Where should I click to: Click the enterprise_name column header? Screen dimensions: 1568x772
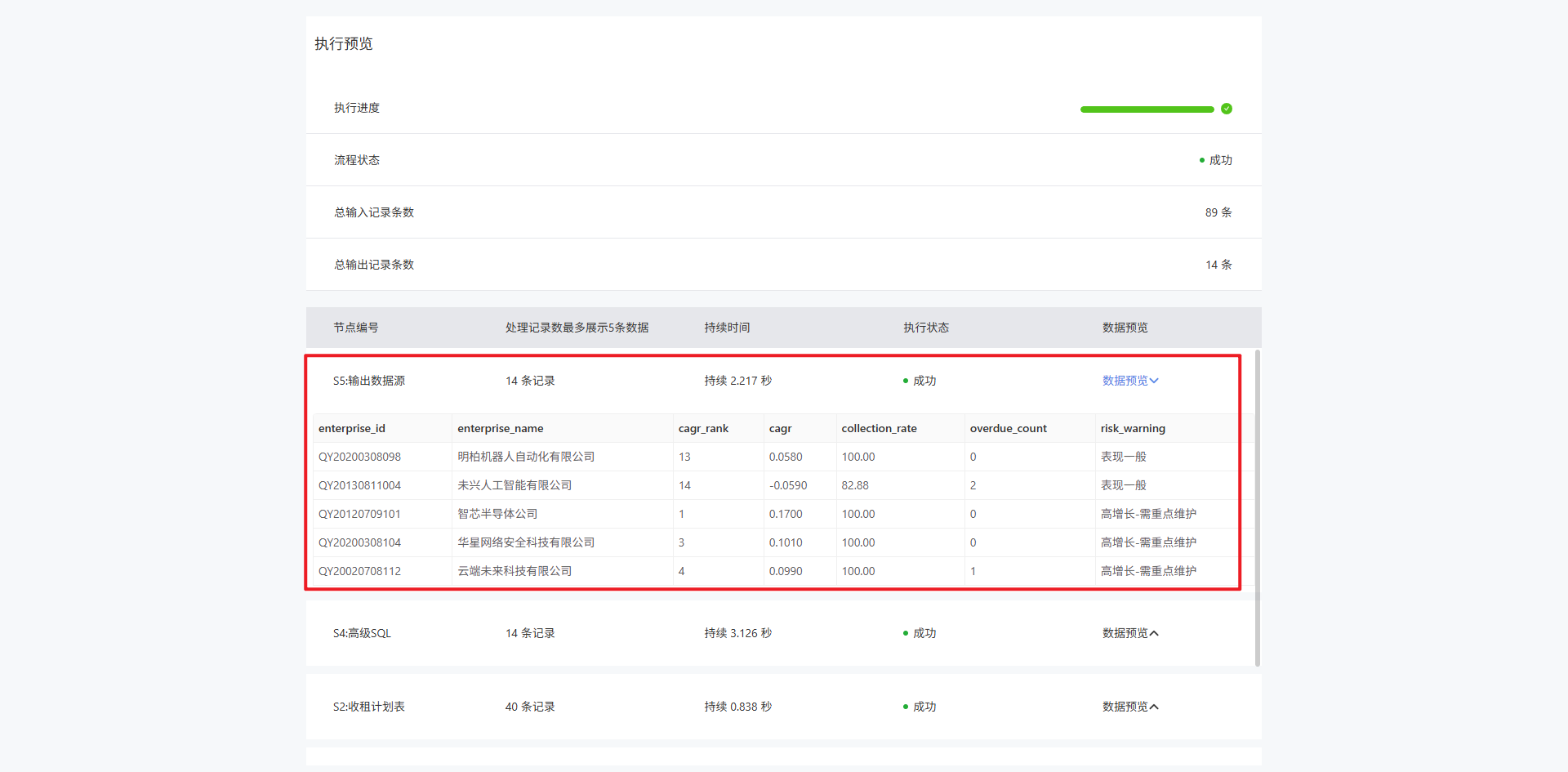500,428
